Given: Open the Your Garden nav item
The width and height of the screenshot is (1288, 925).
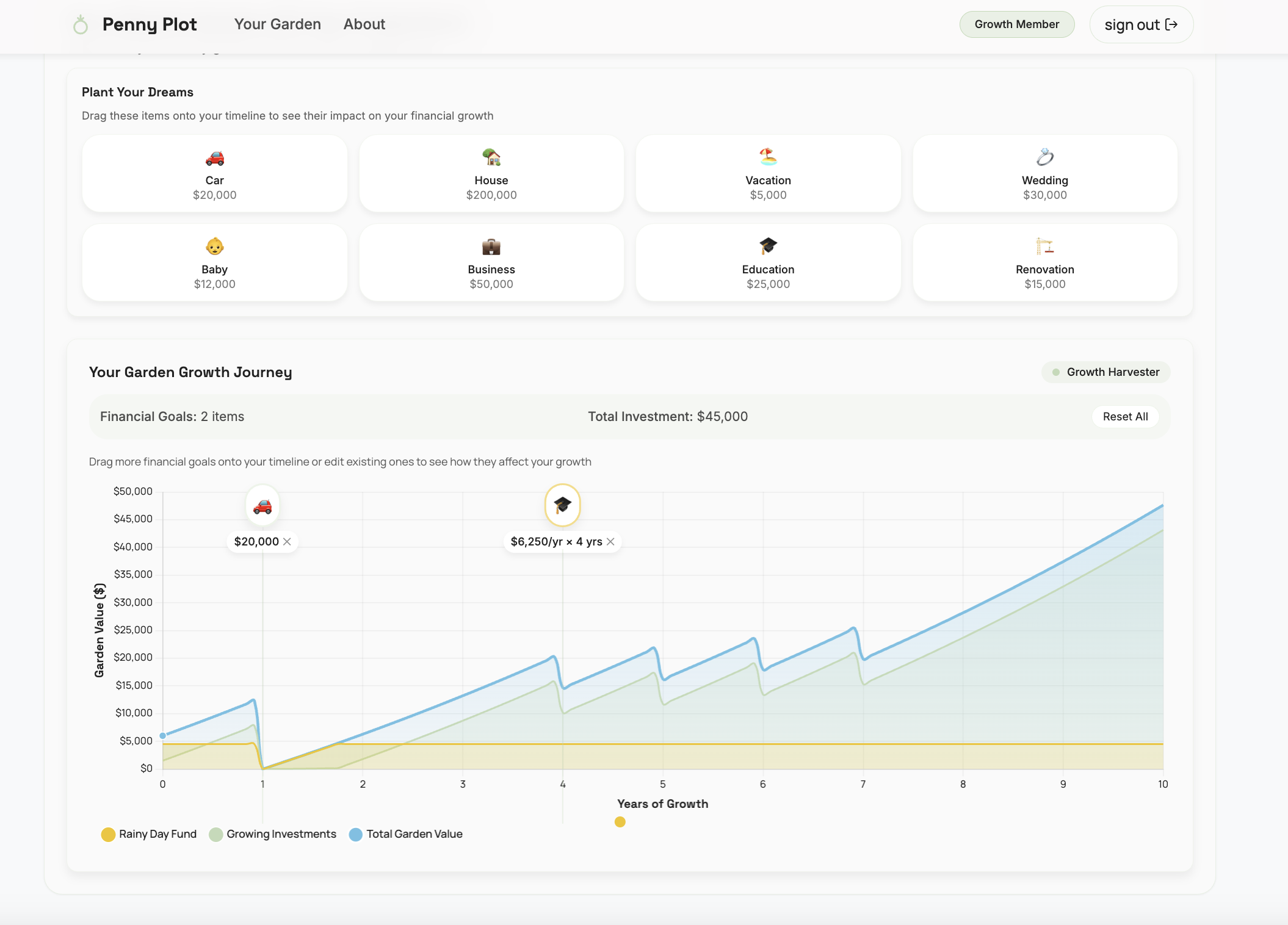Looking at the screenshot, I should pos(277,24).
